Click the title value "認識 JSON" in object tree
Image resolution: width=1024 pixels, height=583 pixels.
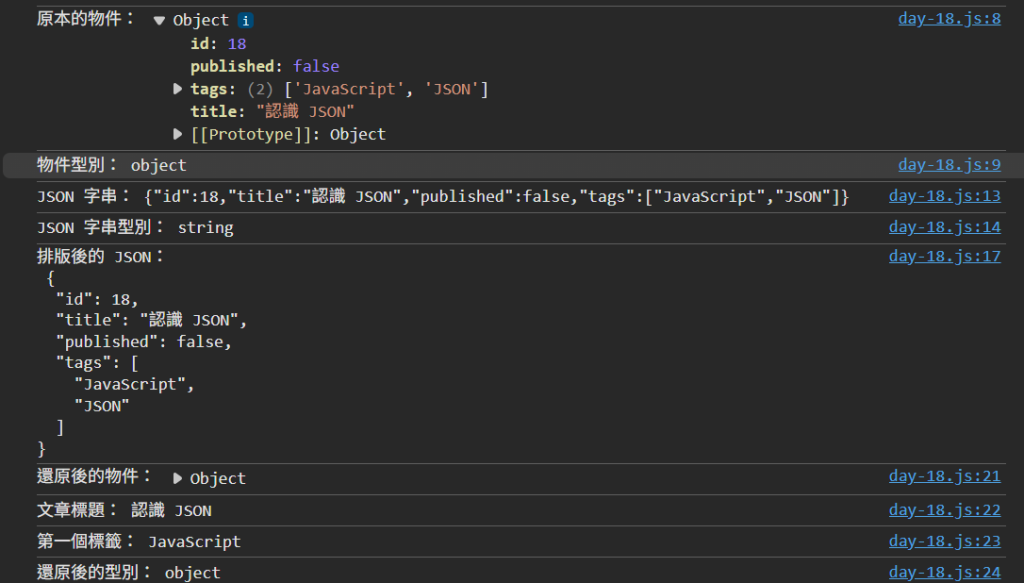coord(305,112)
